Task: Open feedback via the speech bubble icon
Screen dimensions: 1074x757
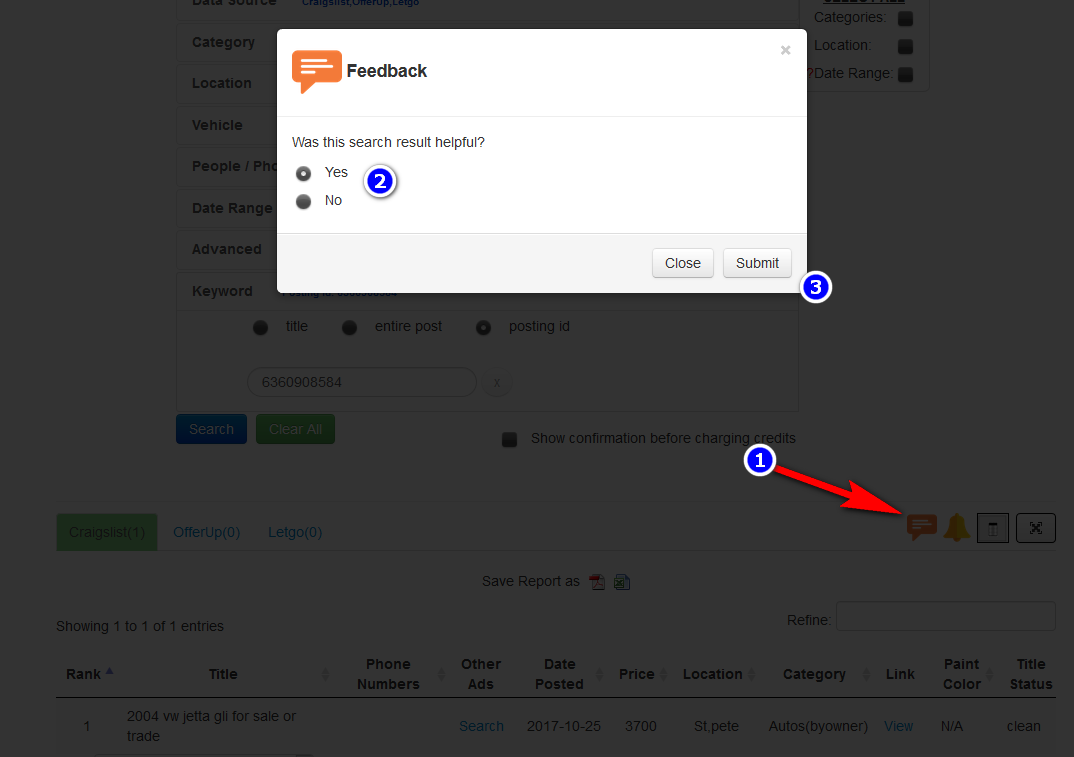Action: [921, 527]
